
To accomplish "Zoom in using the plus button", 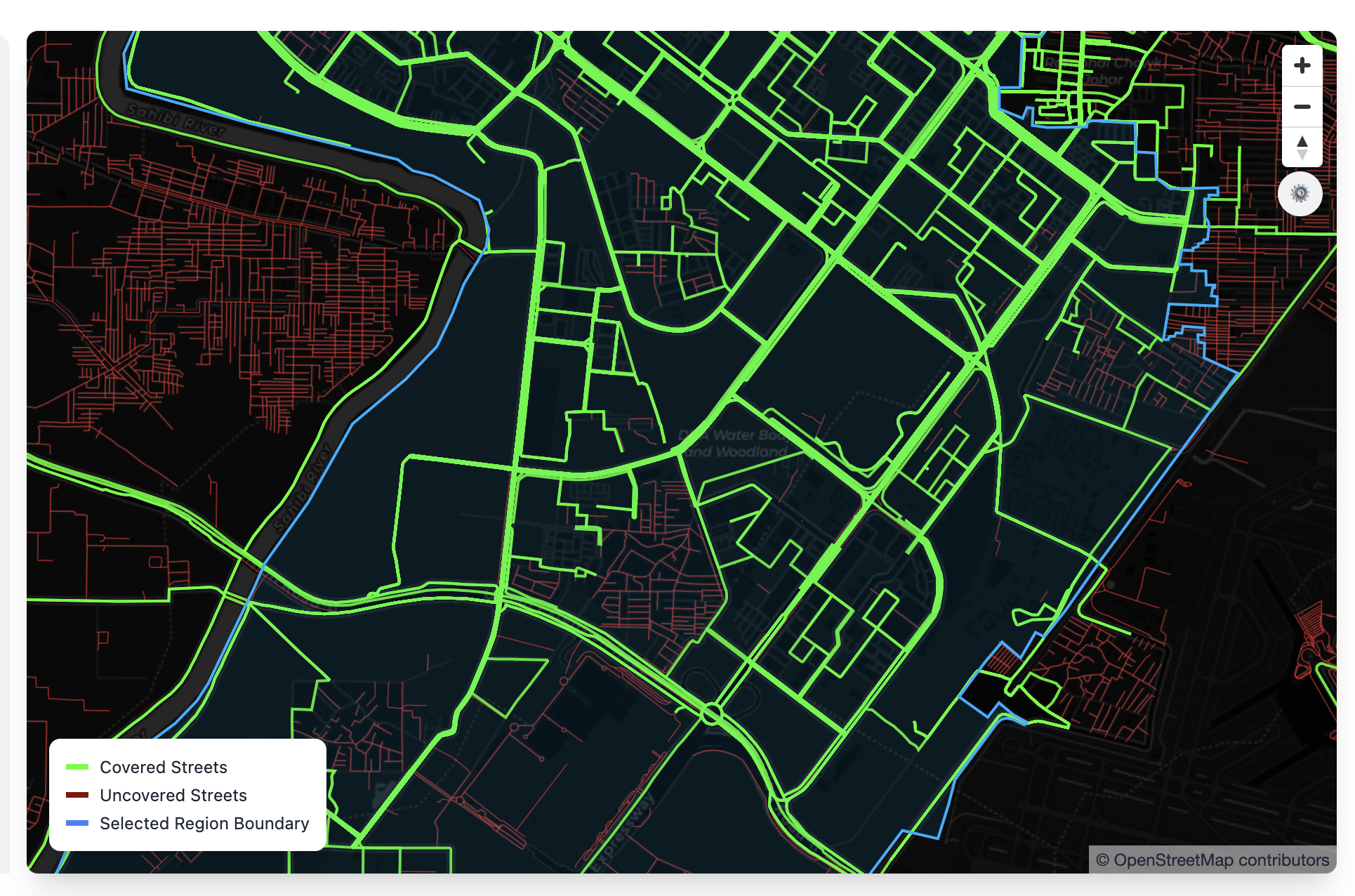I will 1302,66.
